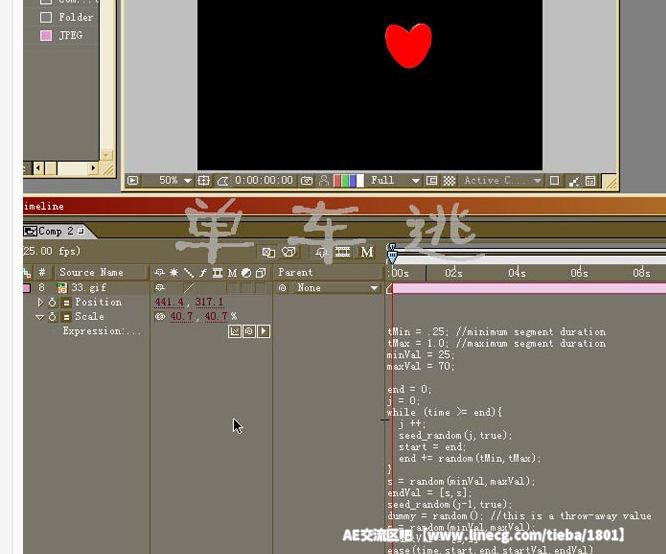
Task: Click the JPEG label in project panel
Action: (x=71, y=35)
